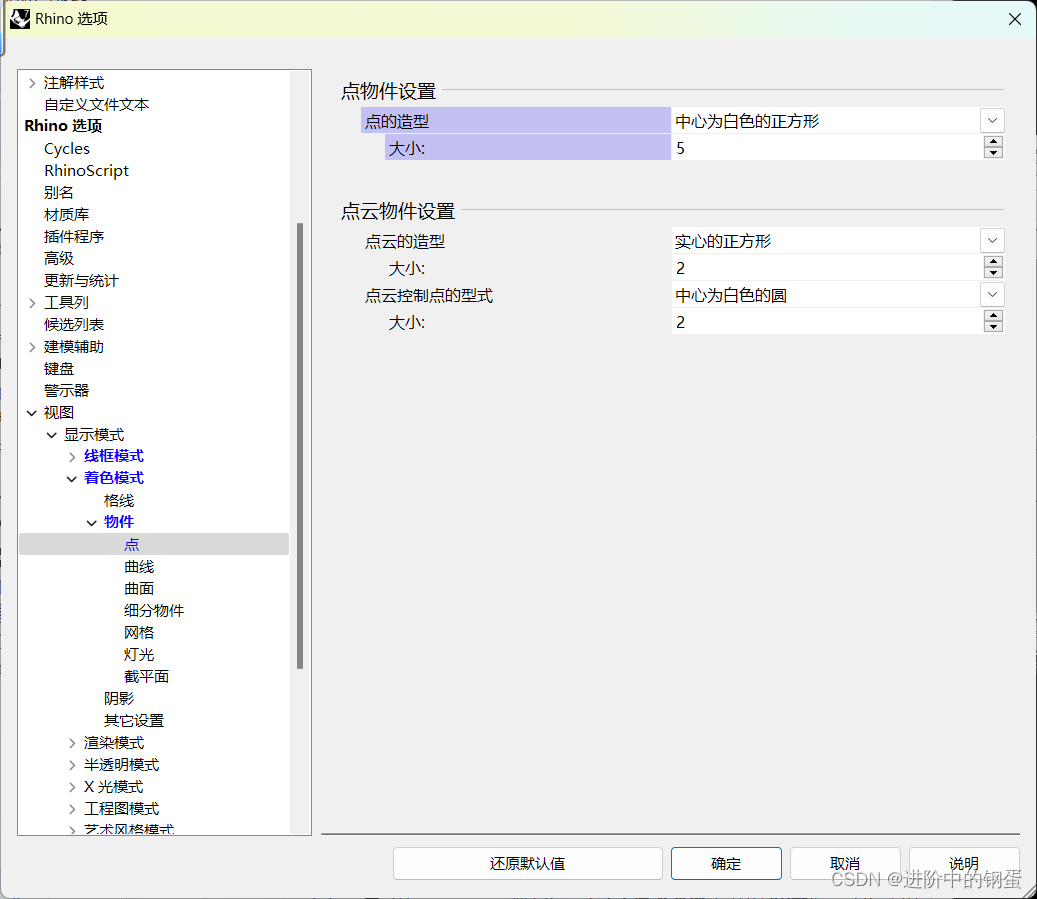The width and height of the screenshot is (1037, 899).
Task: Open the 材质库 options page
Action: (x=66, y=214)
